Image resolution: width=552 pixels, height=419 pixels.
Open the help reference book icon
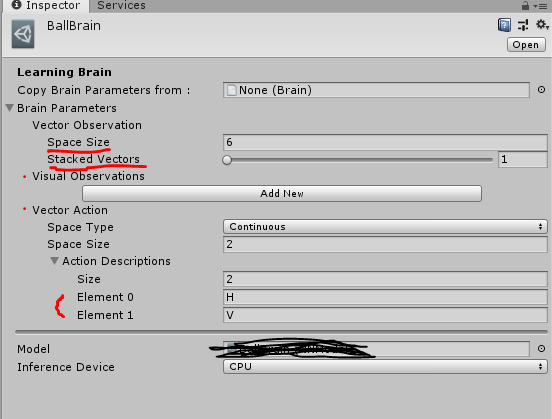tap(504, 25)
